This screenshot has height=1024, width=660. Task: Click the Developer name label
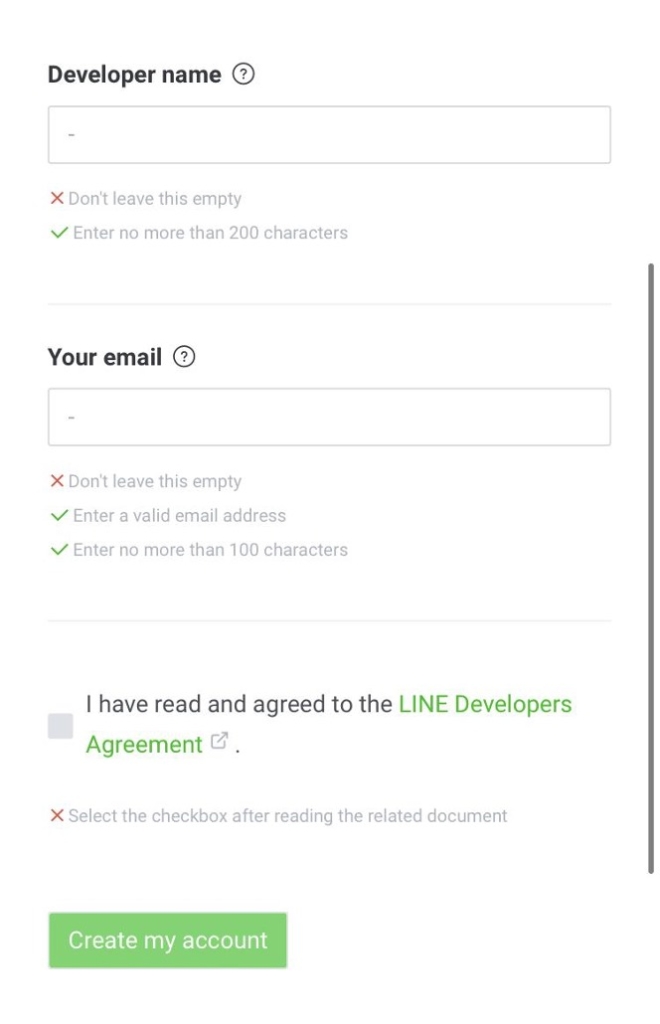tap(135, 75)
